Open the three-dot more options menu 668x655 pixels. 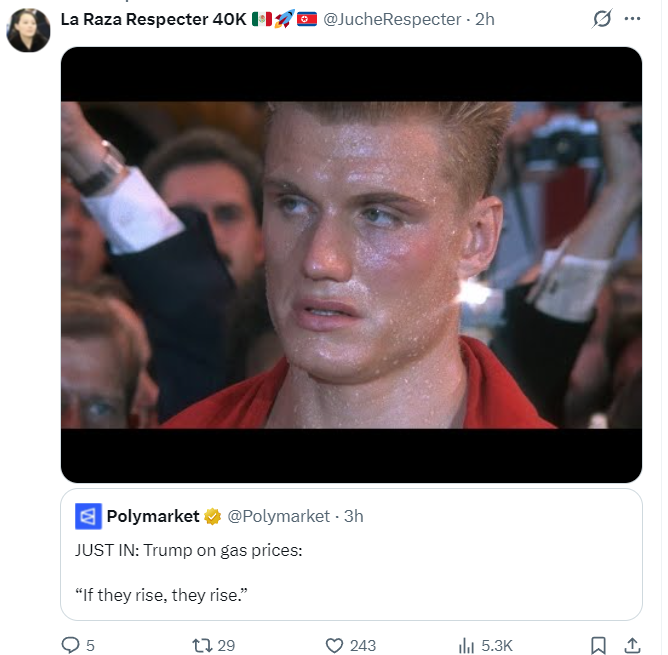point(632,19)
